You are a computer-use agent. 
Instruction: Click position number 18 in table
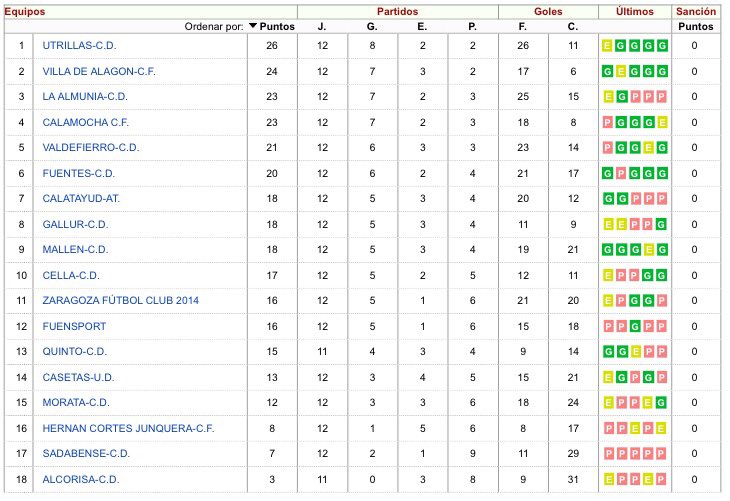[x=21, y=480]
